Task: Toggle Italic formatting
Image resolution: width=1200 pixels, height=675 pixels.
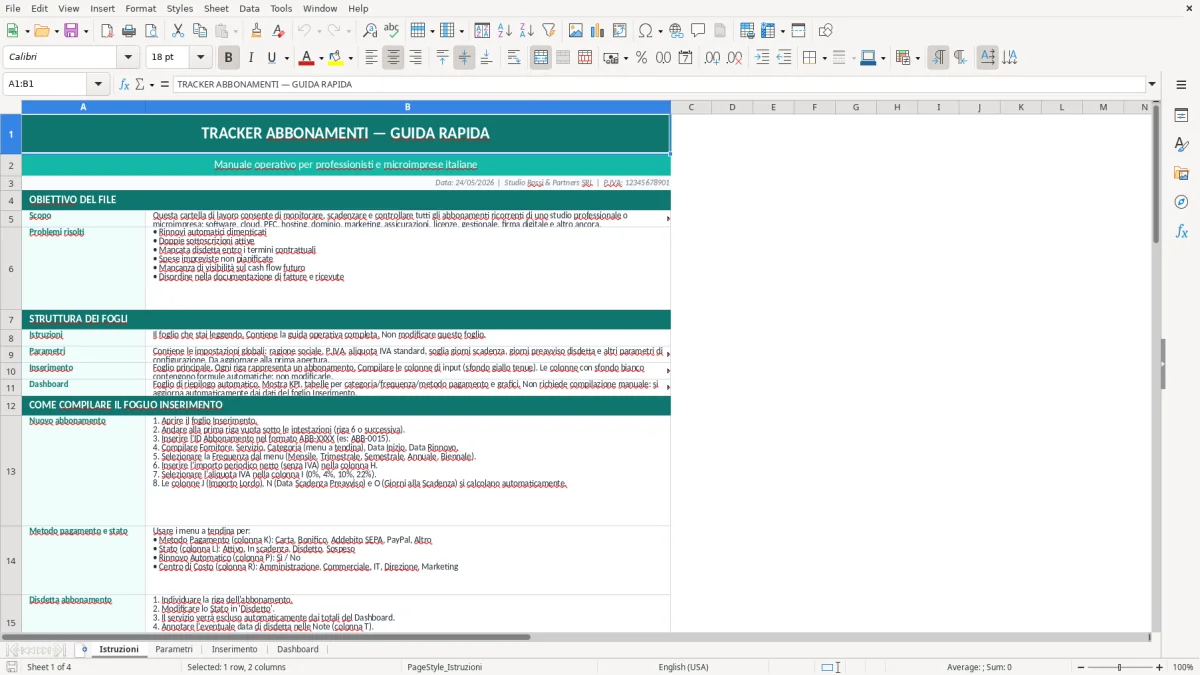Action: pos(251,58)
